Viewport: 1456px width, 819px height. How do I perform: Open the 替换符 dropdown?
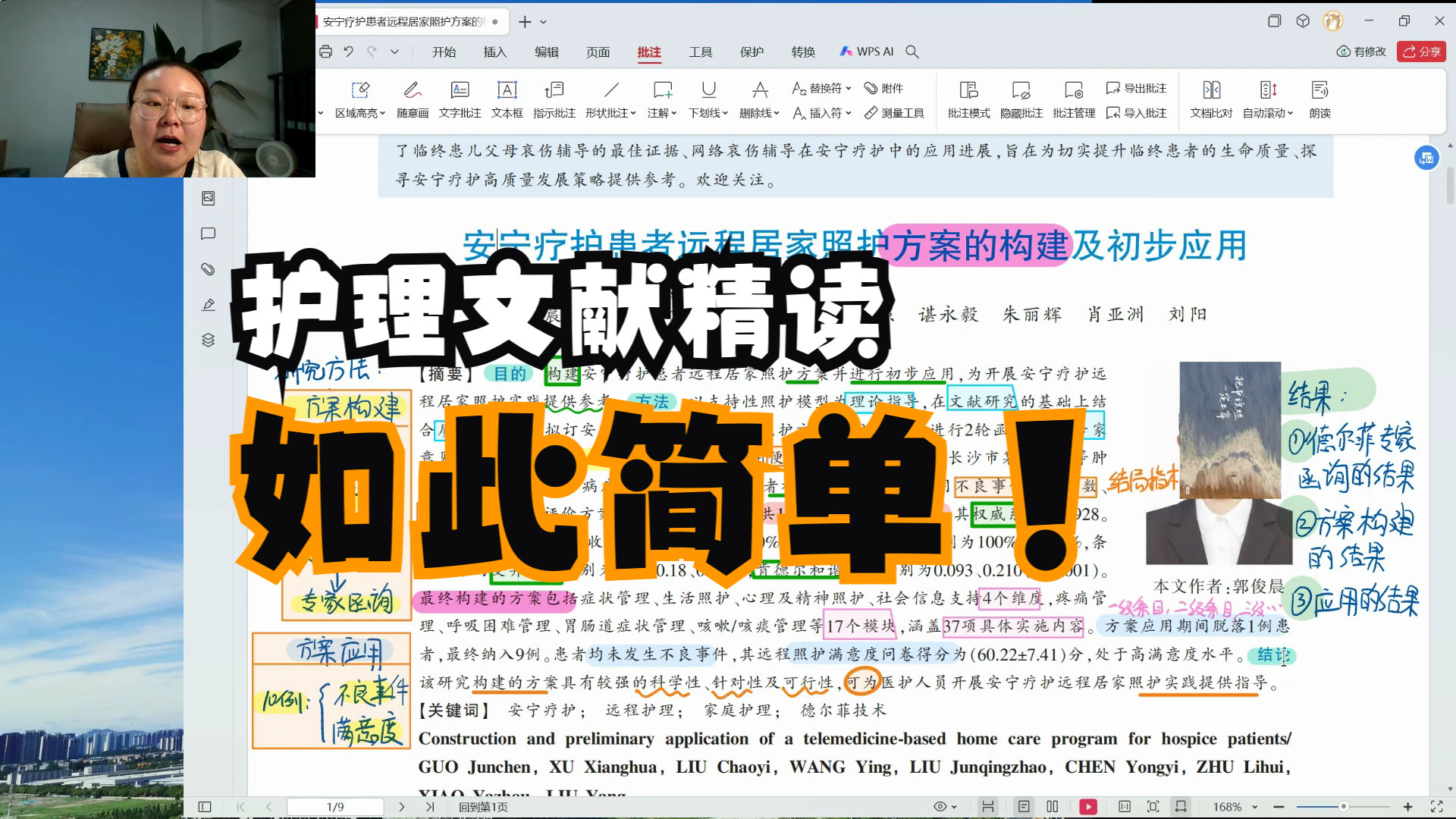point(821,88)
